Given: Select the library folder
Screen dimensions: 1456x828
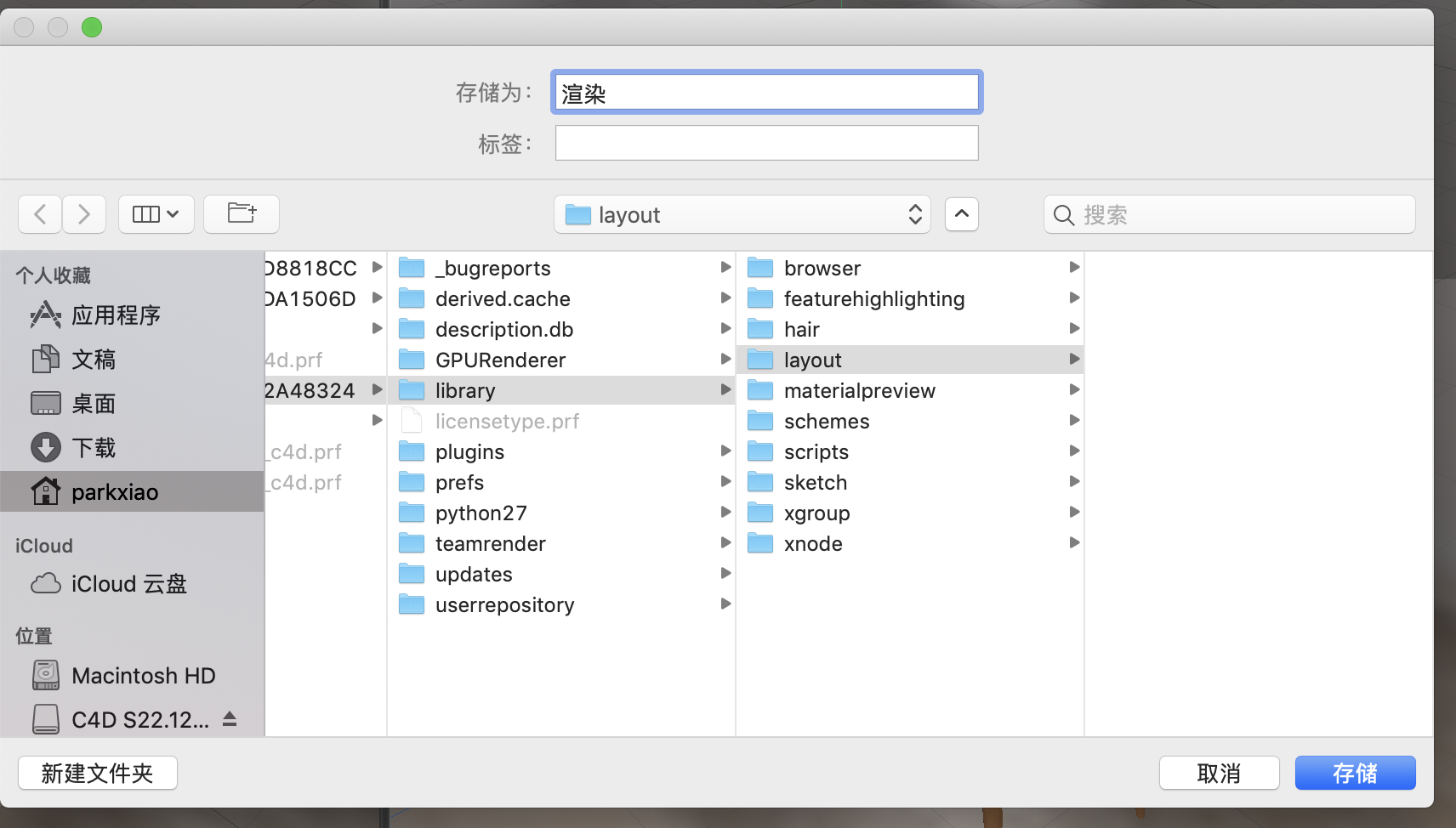Looking at the screenshot, I should click(561, 390).
